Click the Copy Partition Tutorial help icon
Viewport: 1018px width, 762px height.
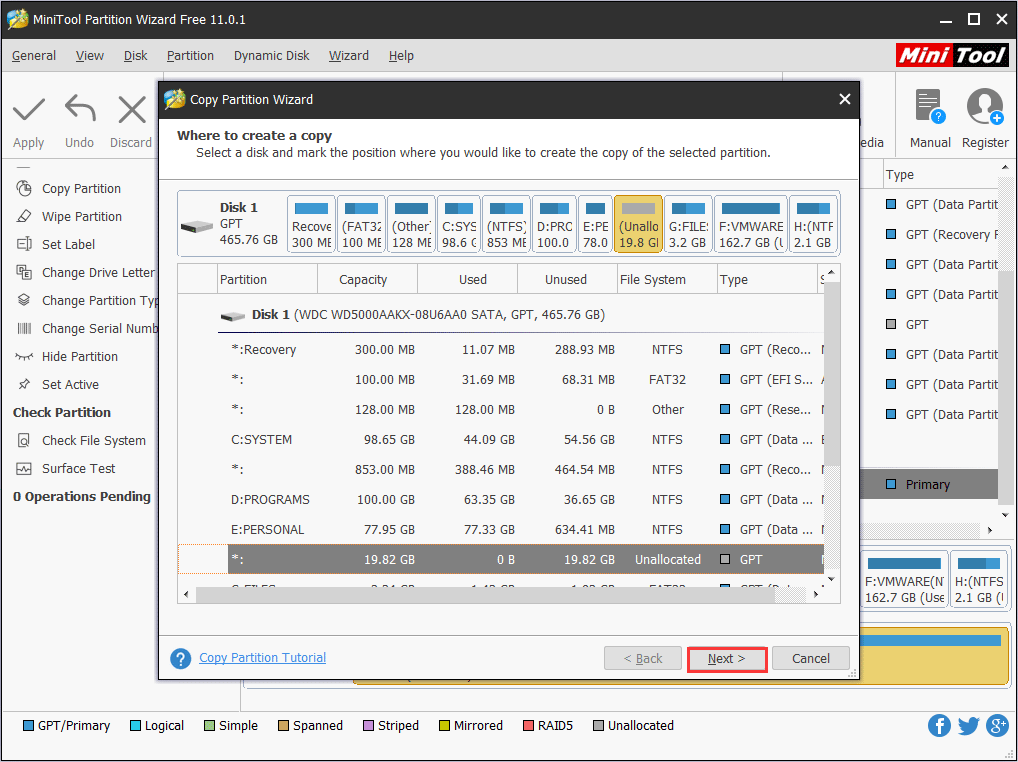tap(181, 659)
